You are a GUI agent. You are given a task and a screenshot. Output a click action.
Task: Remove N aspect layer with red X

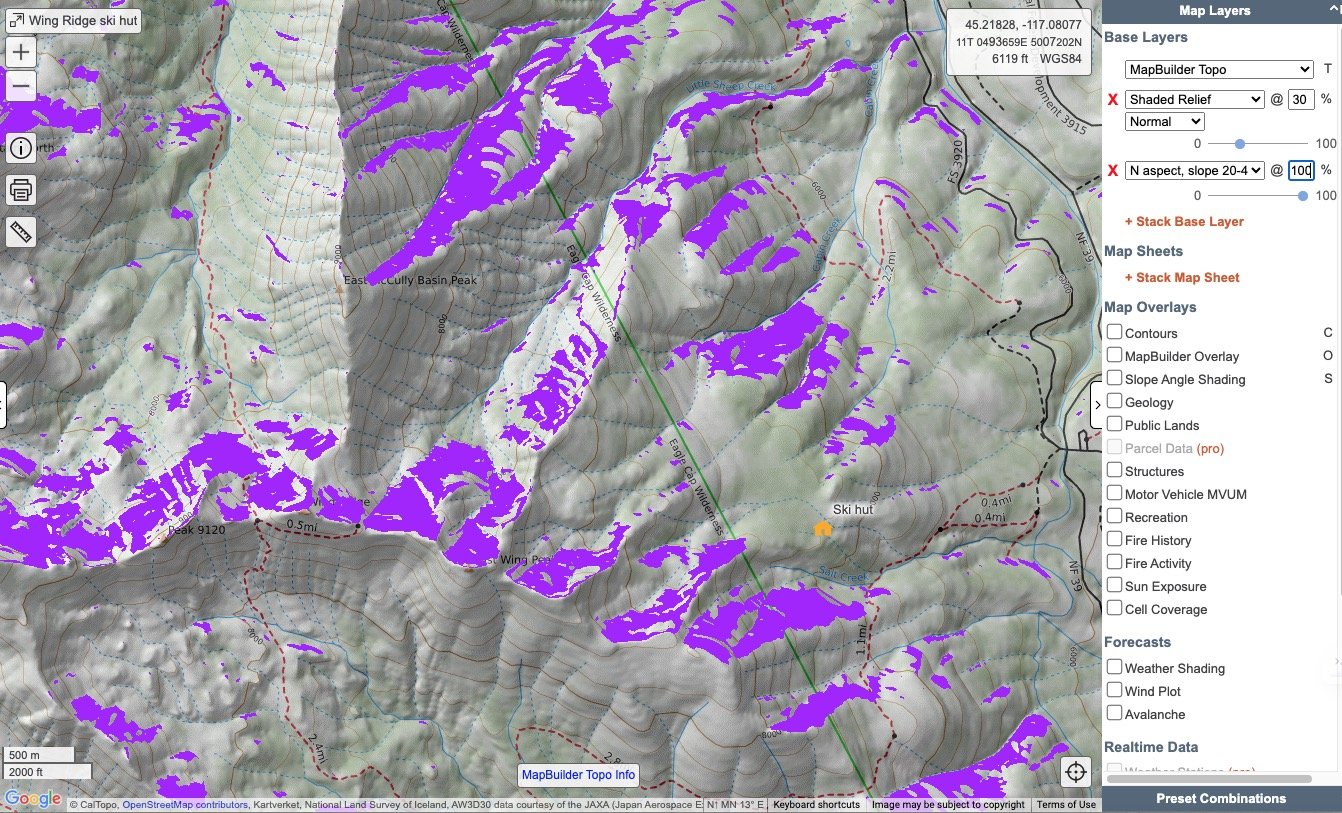tap(1112, 171)
